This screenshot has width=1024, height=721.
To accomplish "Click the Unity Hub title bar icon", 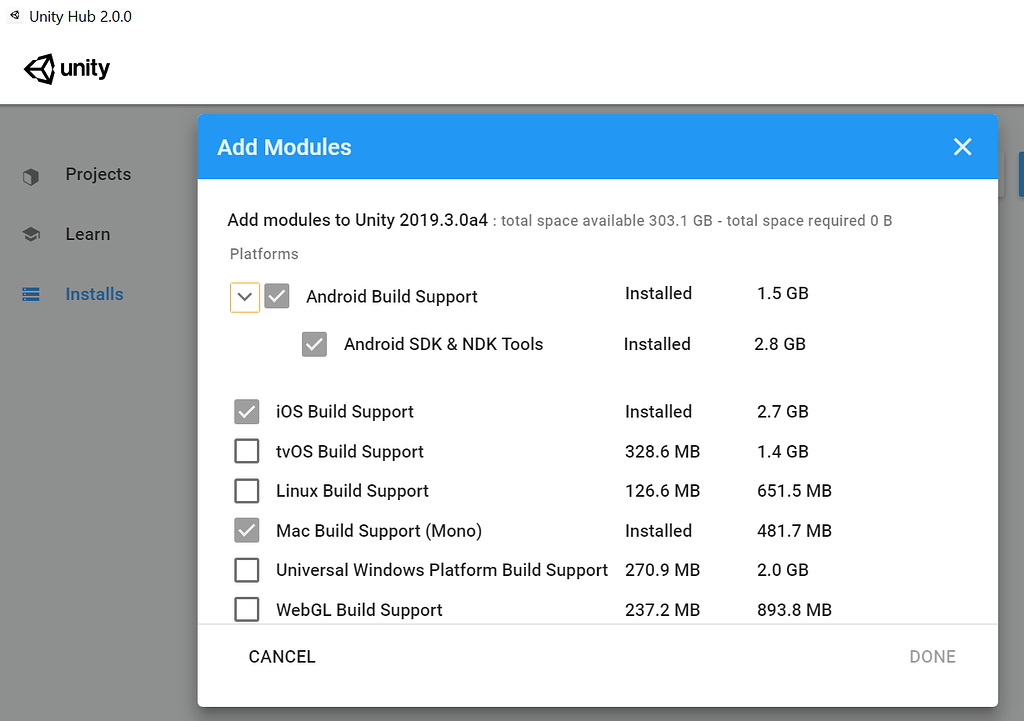I will (x=14, y=16).
